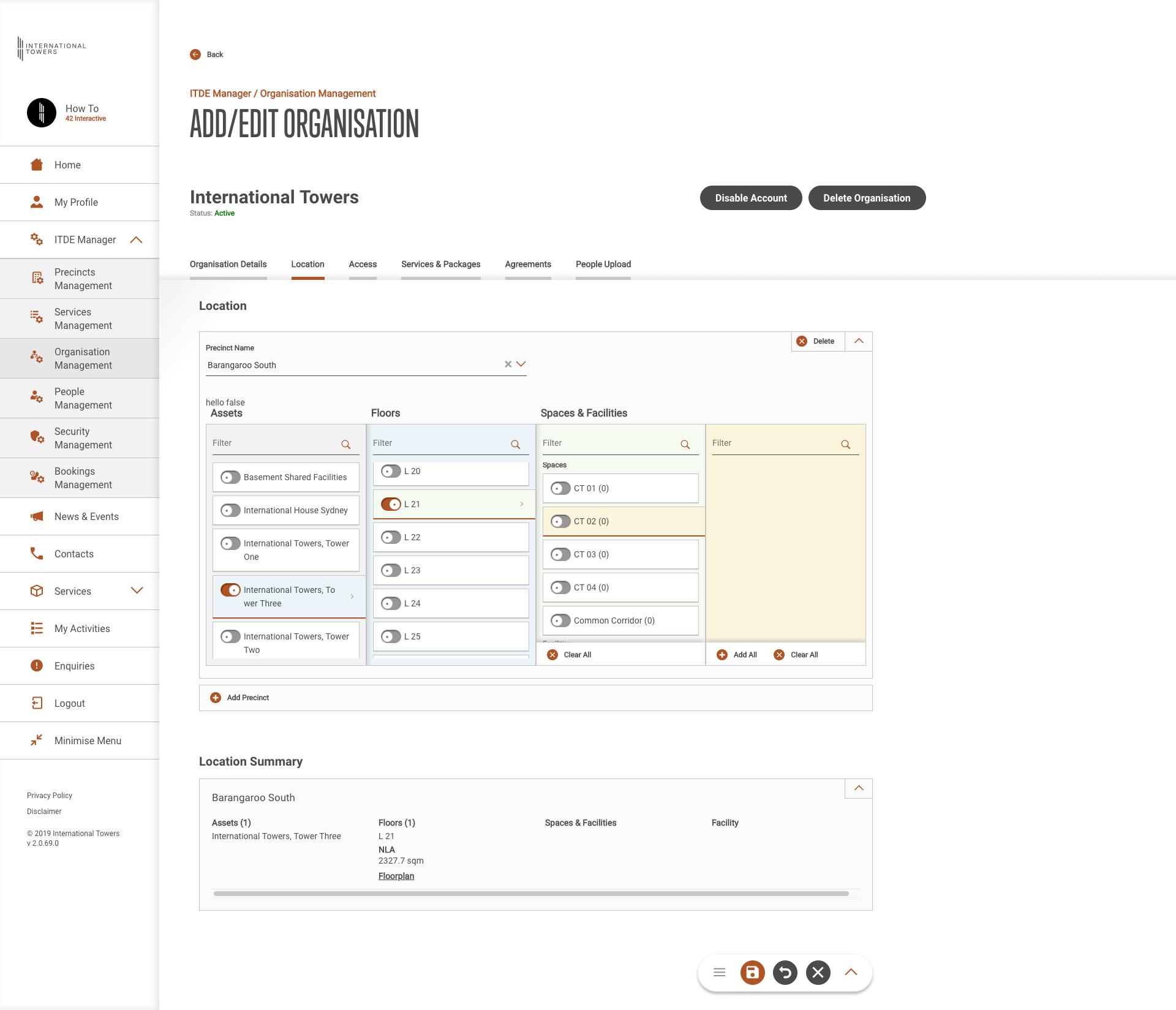Viewport: 1176px width, 1010px height.
Task: Toggle Basement Shared Facilities asset
Action: (230, 477)
